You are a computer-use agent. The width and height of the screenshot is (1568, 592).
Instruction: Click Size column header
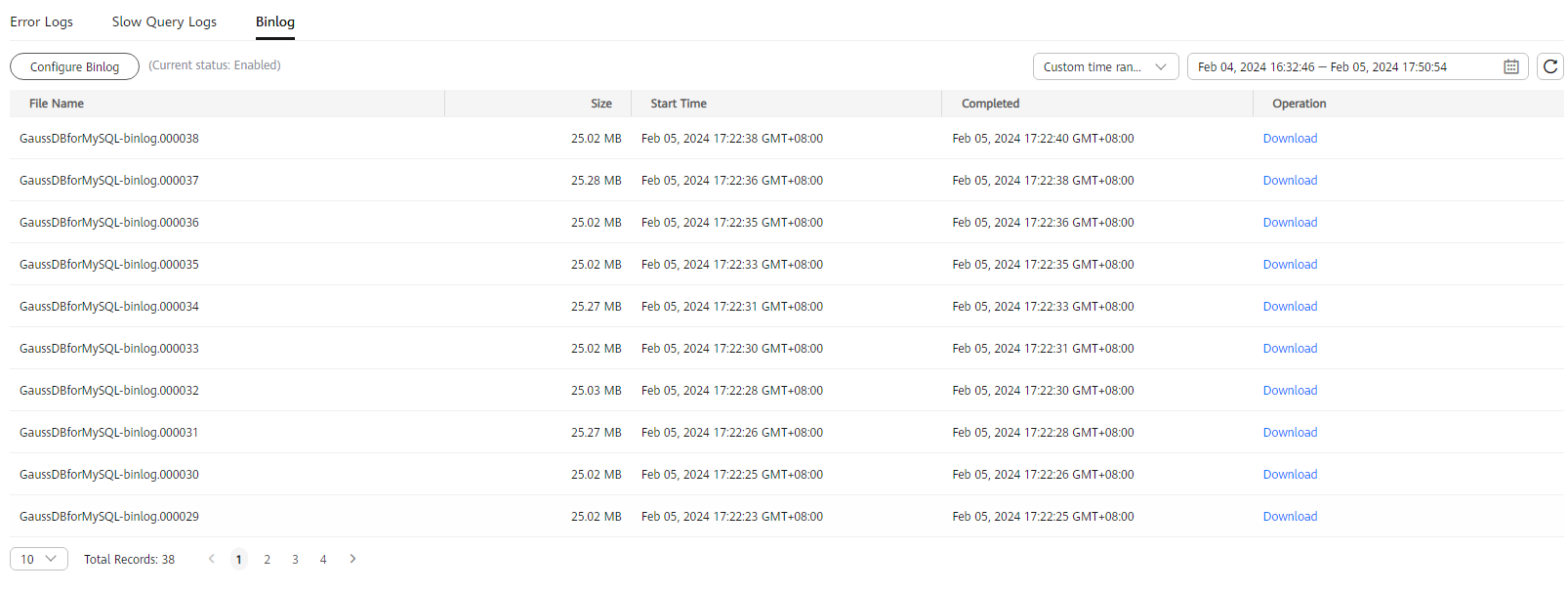coord(601,104)
